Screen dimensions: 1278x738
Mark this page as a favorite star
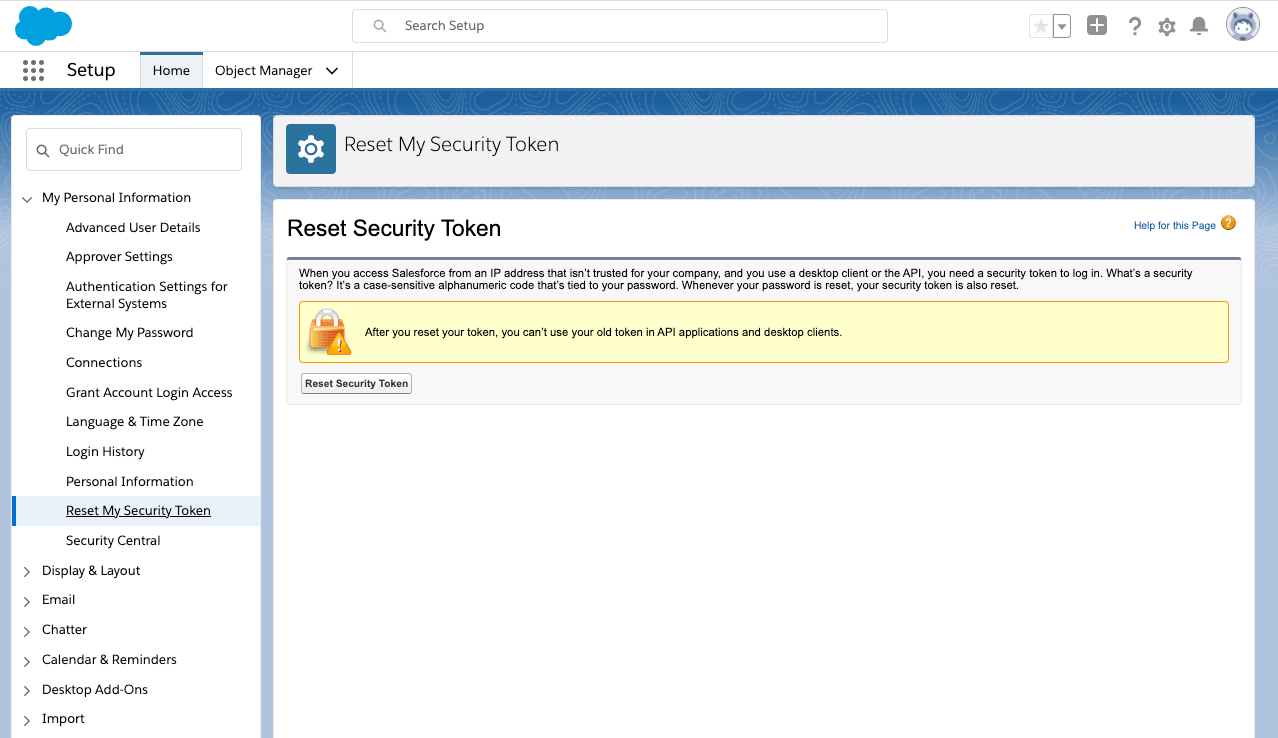[1038, 26]
